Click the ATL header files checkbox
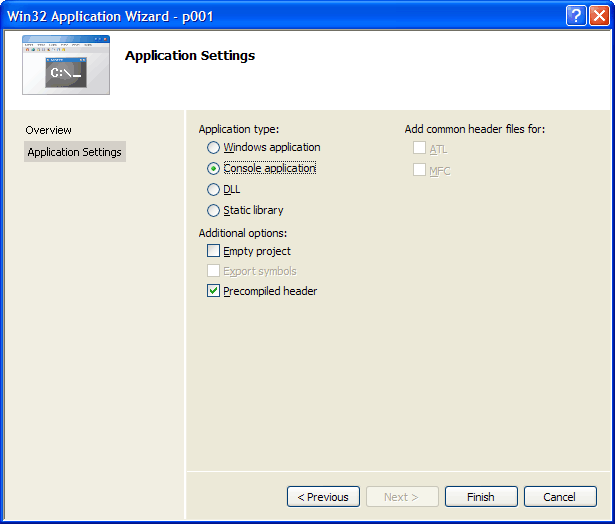 tap(419, 150)
